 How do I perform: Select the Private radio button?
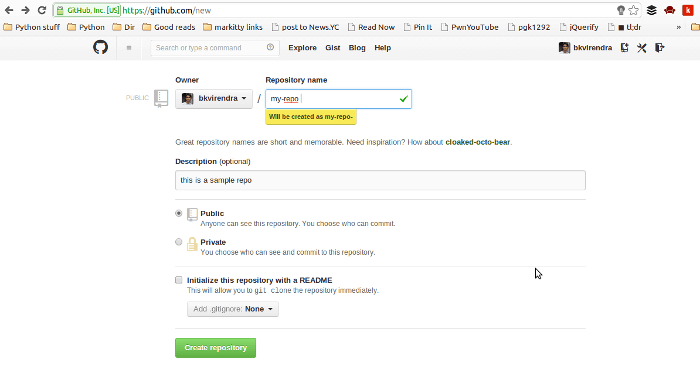(x=179, y=242)
